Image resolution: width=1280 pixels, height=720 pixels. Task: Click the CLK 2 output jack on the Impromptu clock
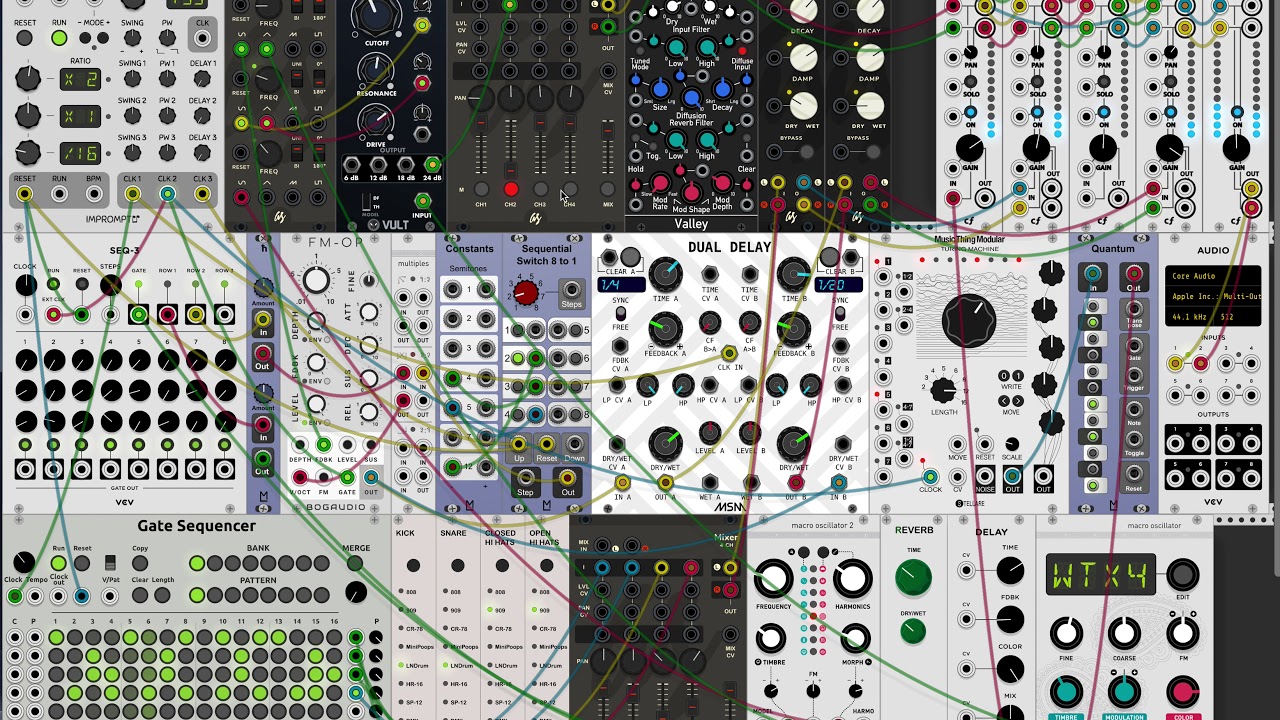click(167, 194)
